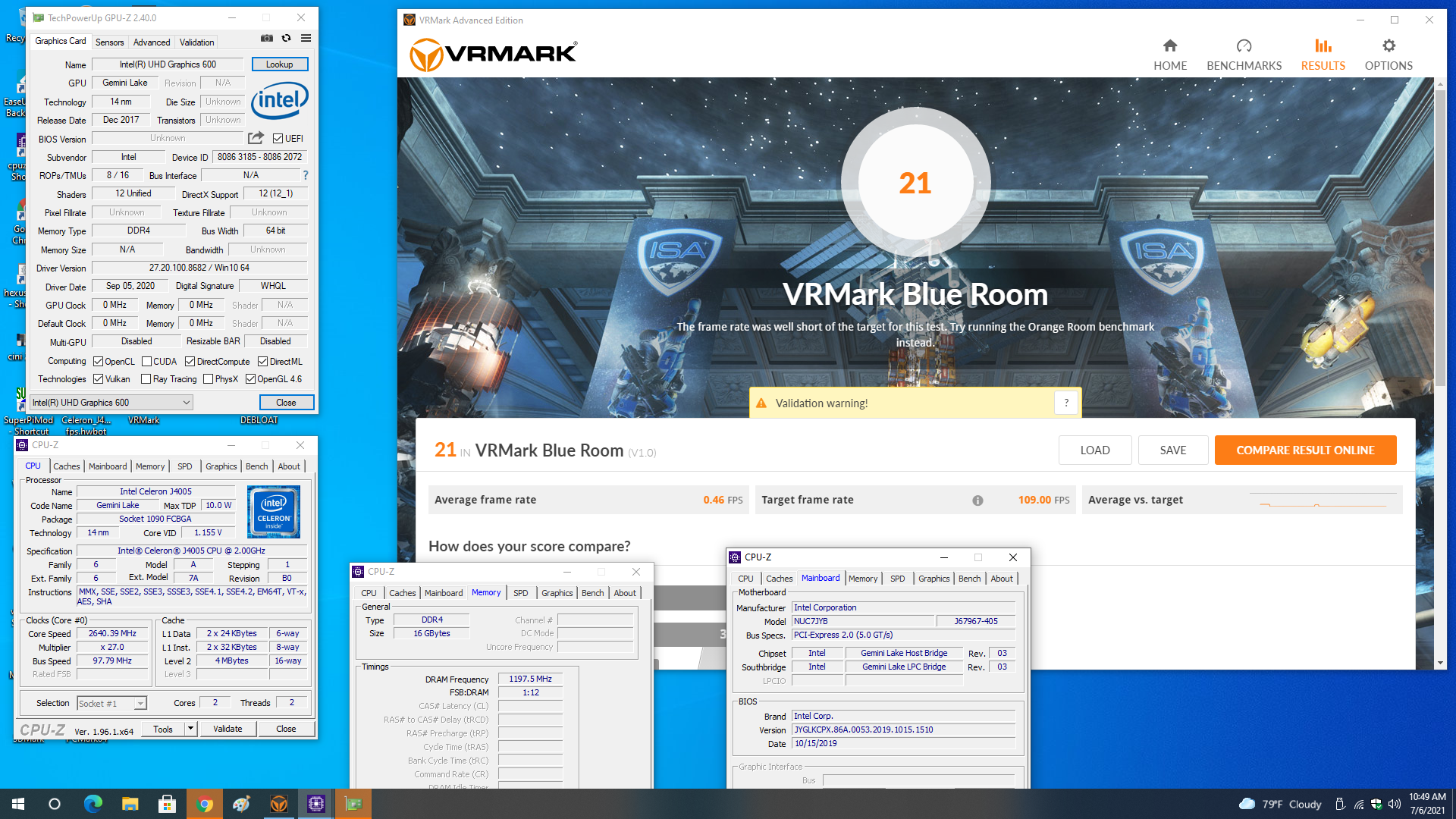
Task: Open Microsoft Store from taskbar
Action: click(167, 804)
